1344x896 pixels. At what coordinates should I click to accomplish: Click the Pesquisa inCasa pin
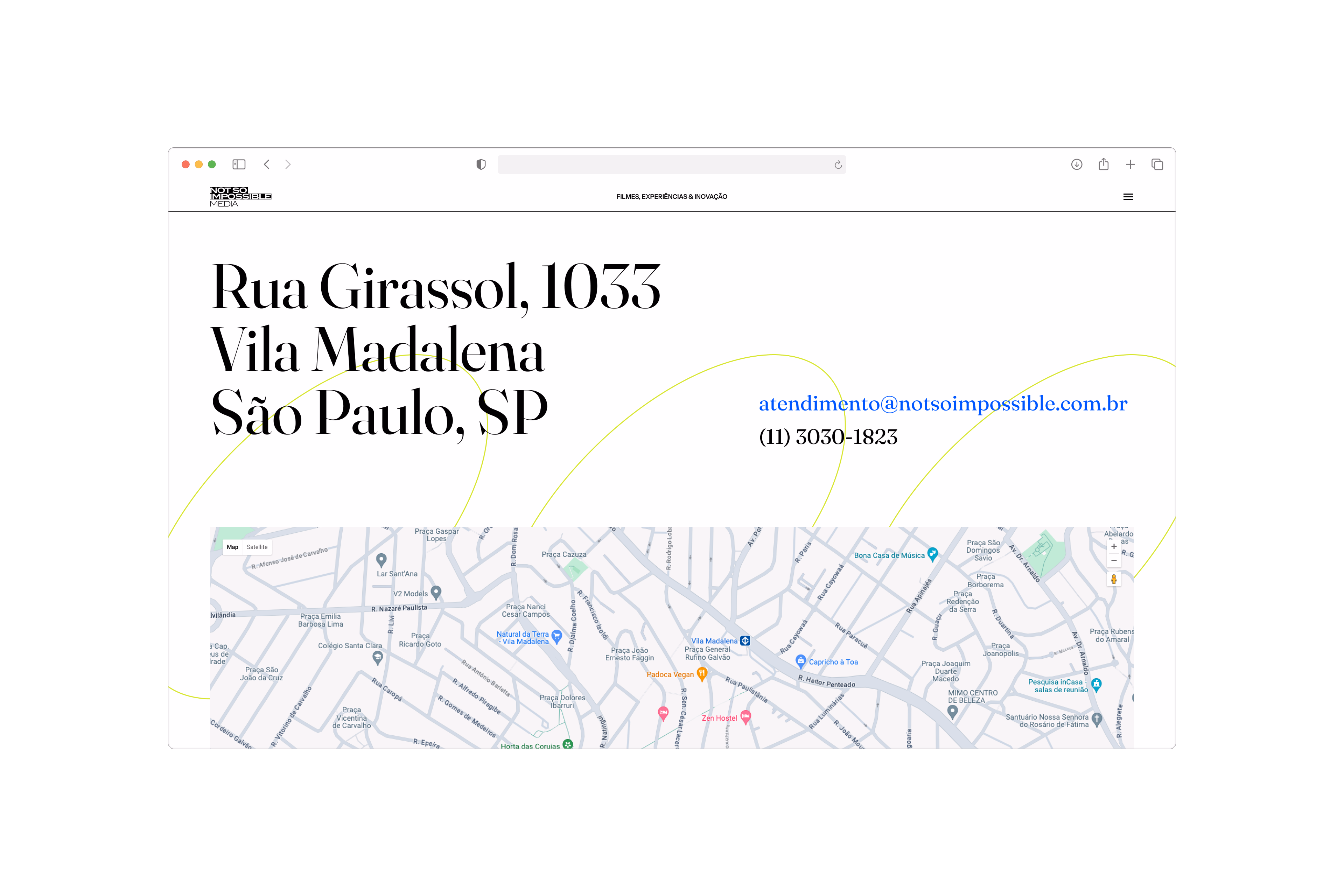pos(1096,685)
